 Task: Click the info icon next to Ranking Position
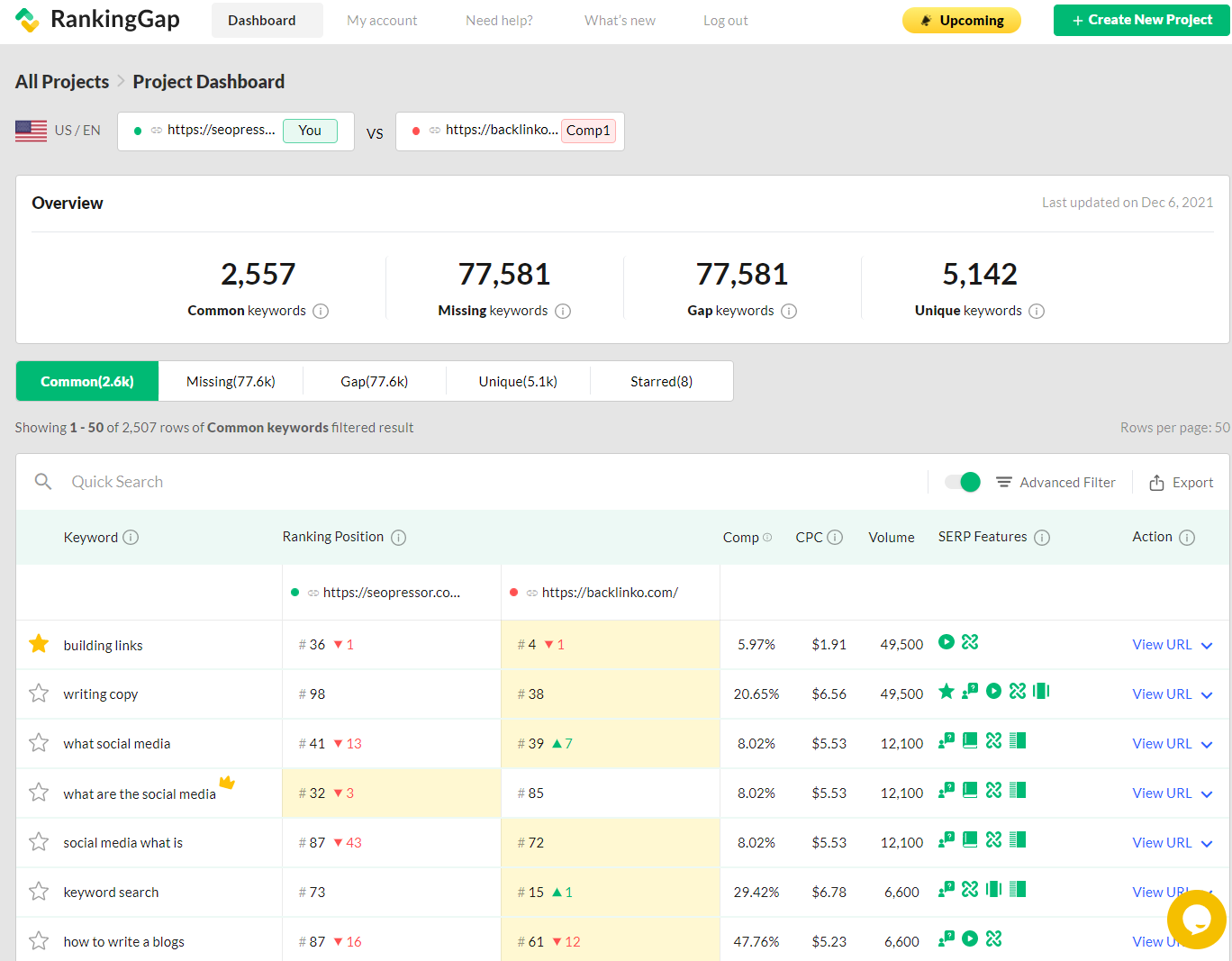399,538
